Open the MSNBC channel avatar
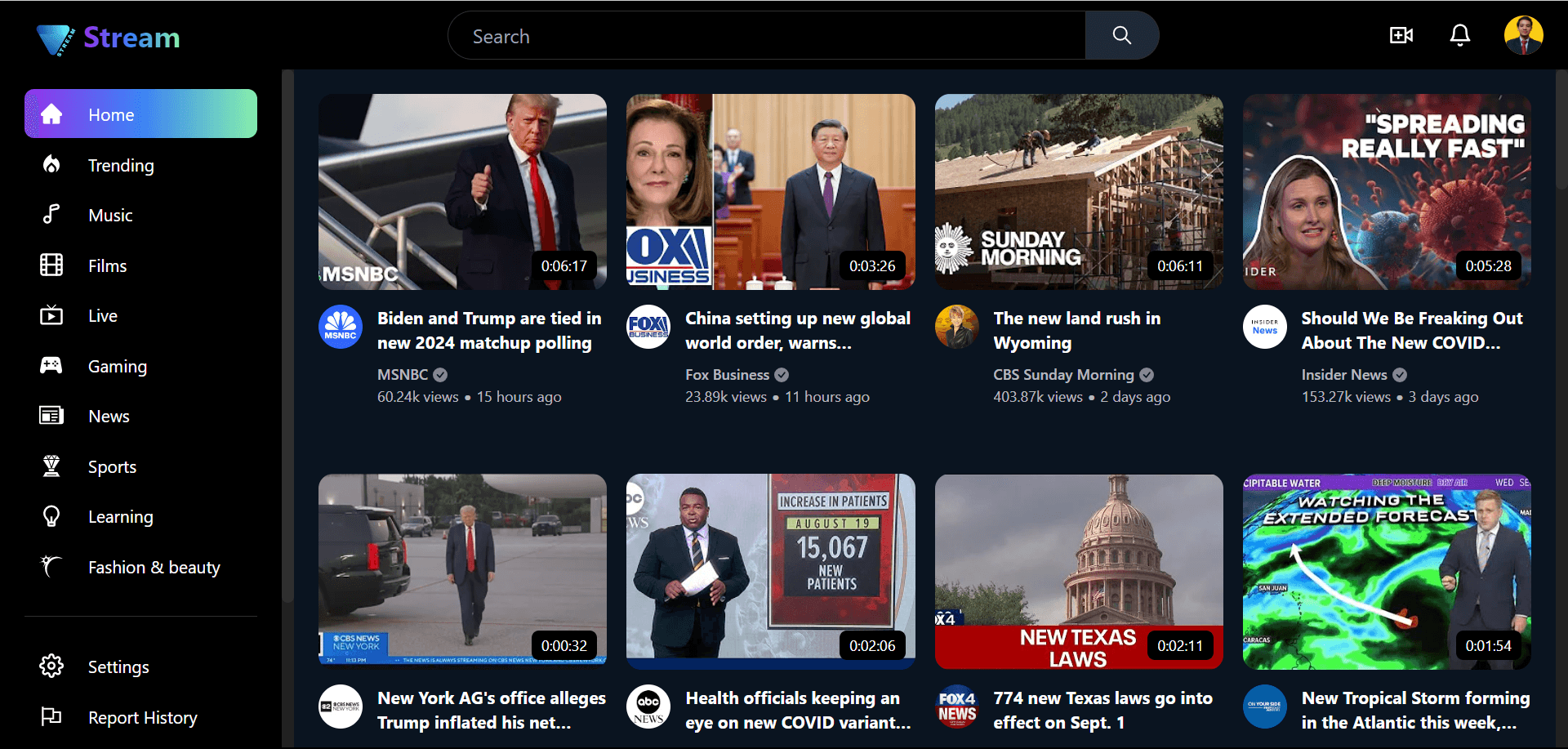Viewport: 1568px width, 749px height. click(341, 327)
